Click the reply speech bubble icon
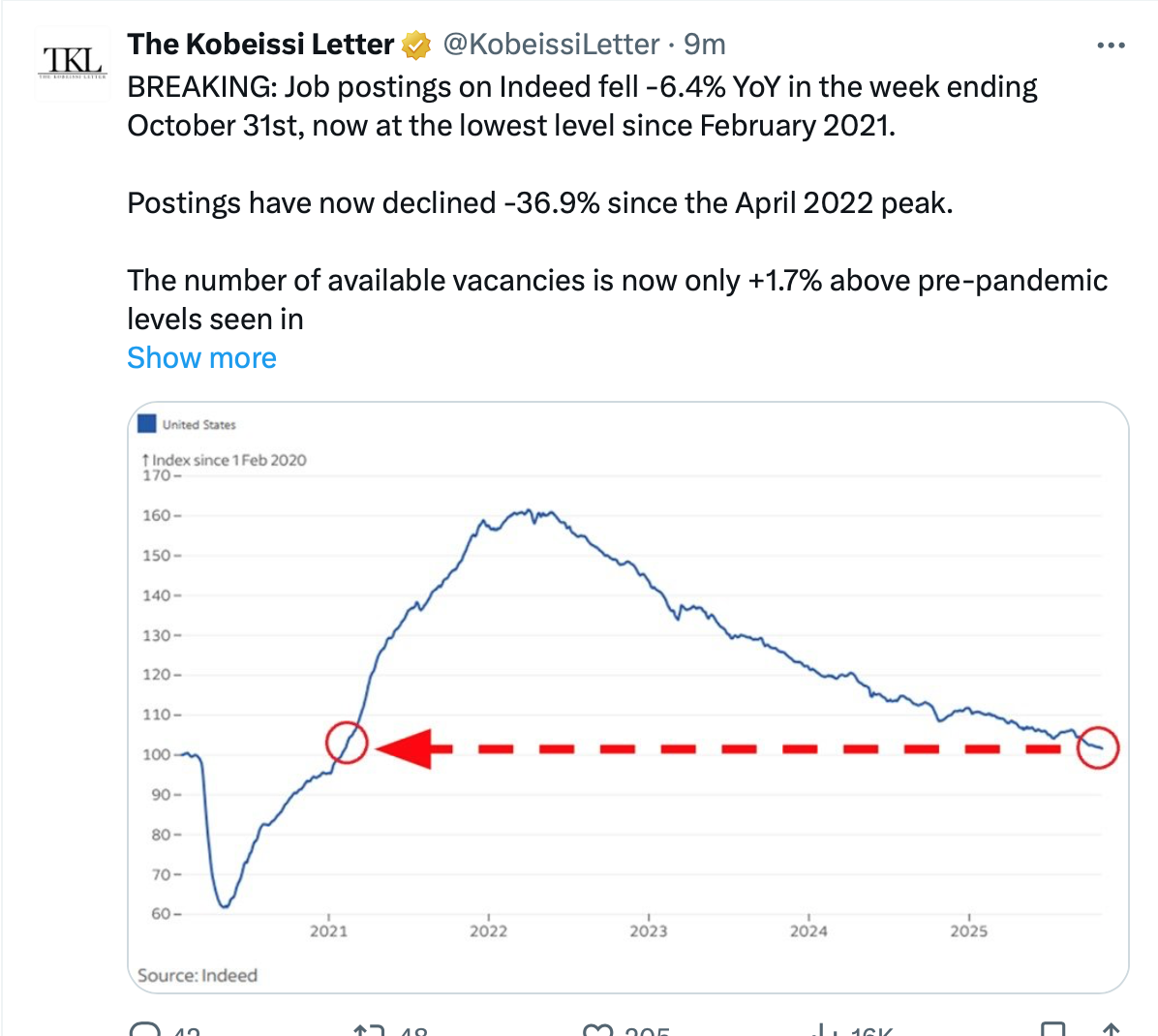The width and height of the screenshot is (1158, 1036). pos(145,1030)
